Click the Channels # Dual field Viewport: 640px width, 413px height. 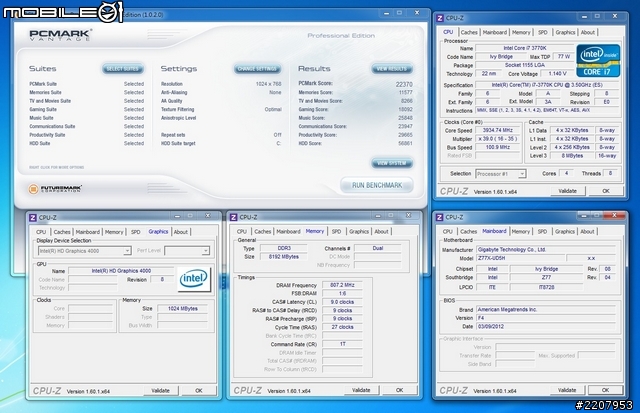378,248
